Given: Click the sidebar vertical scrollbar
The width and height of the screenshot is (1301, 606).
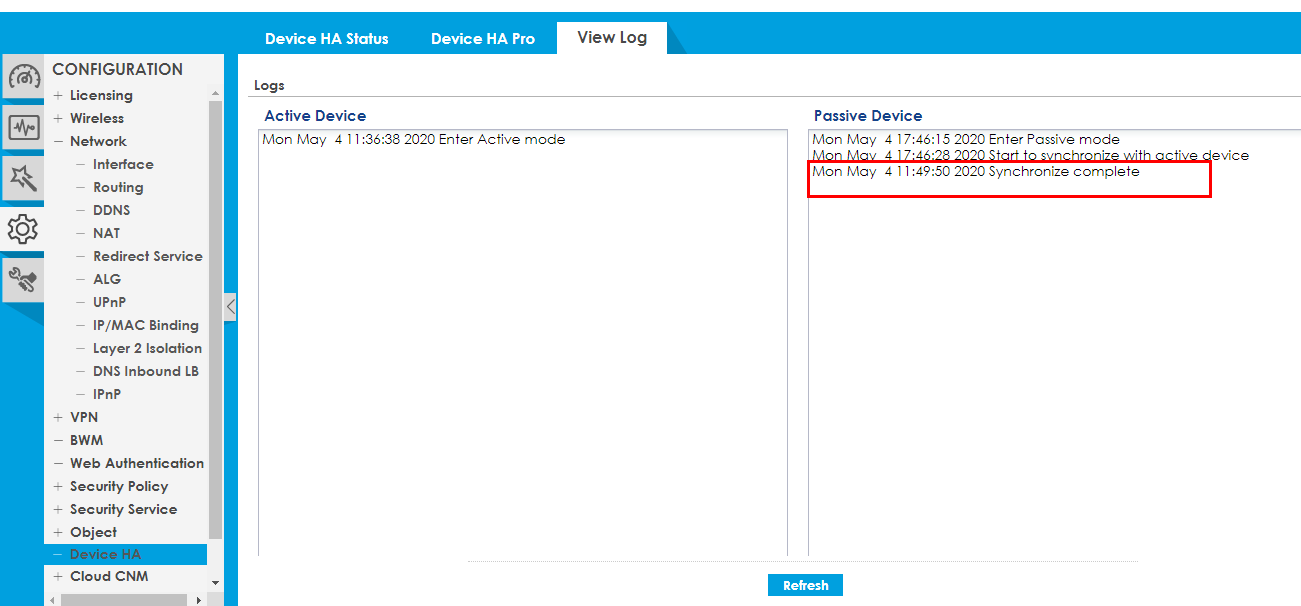Looking at the screenshot, I should click(215, 320).
